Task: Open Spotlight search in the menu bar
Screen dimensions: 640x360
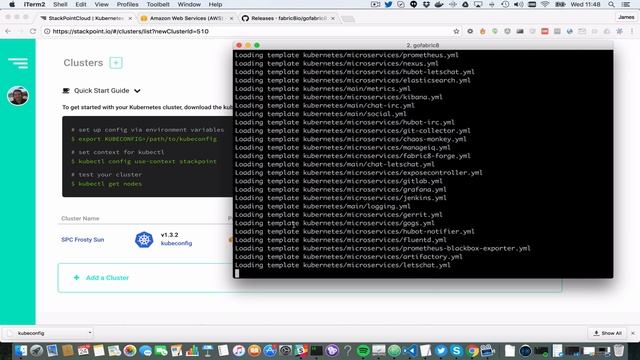Action: (x=611, y=4)
